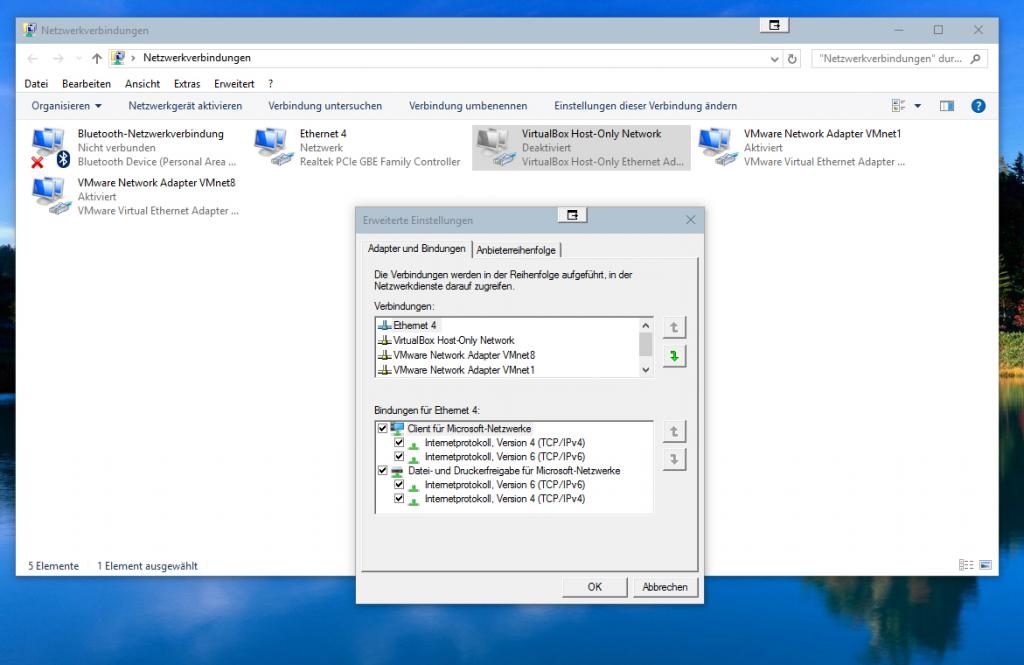Click Verbindung umbenennen

click(468, 106)
